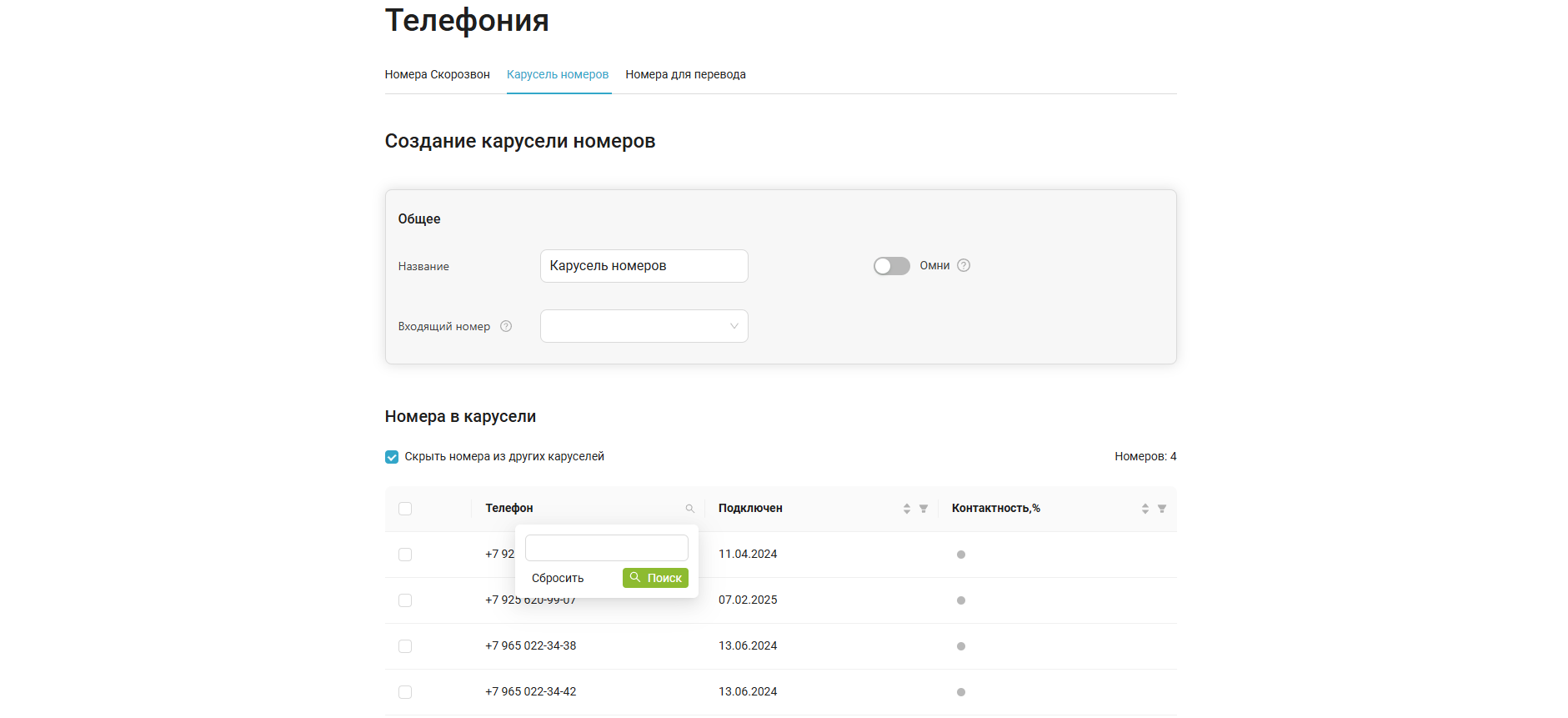Click phone number +7 965 022-34-38
This screenshot has height=718, width=1568.
[530, 645]
